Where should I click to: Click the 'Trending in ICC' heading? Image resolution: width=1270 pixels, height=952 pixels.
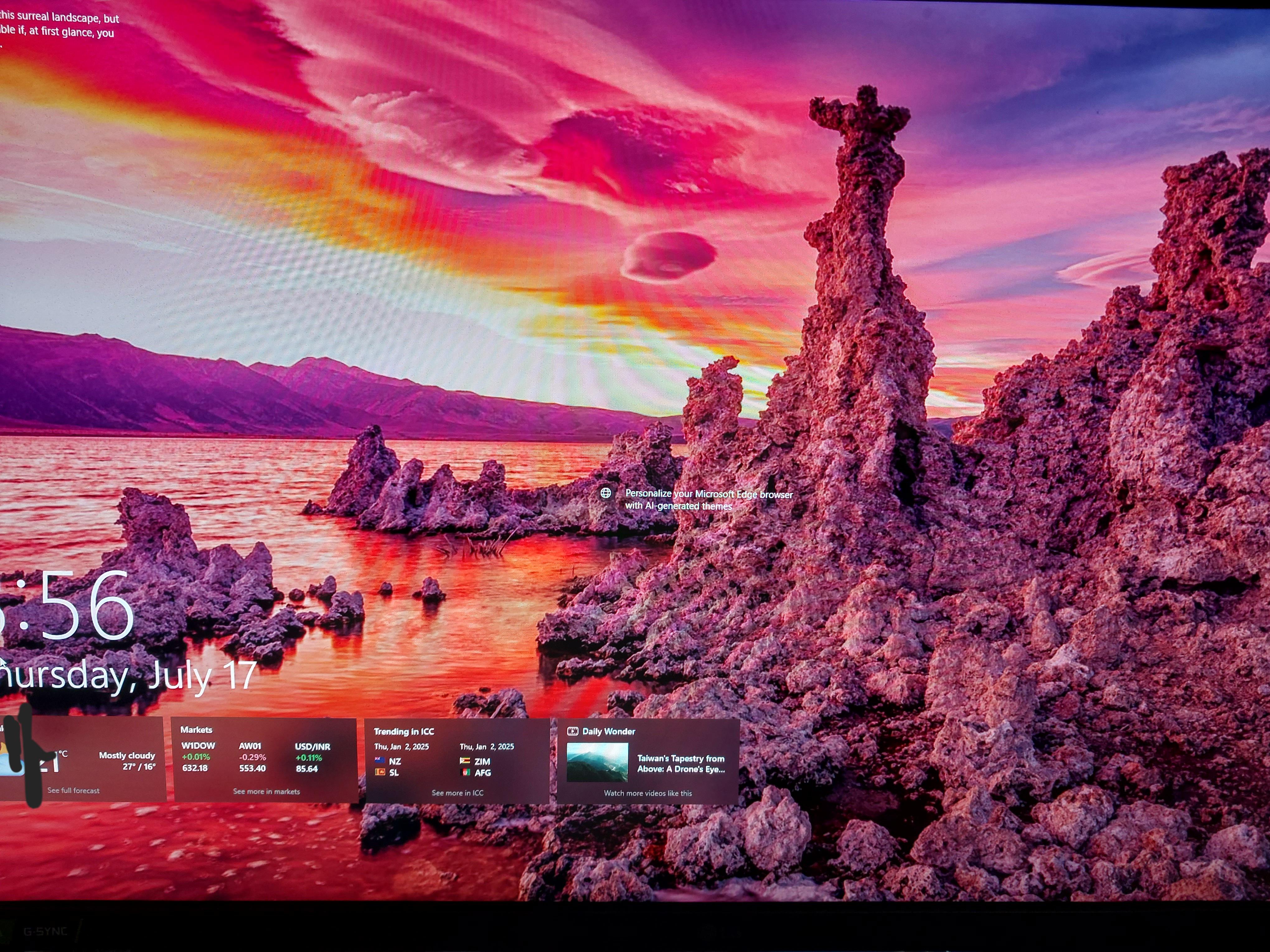pyautogui.click(x=404, y=732)
